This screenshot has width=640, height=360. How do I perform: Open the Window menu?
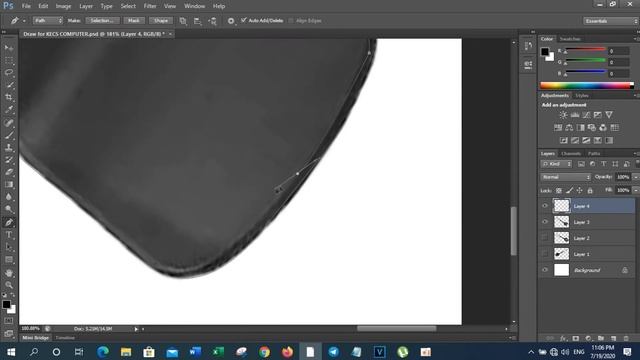(194, 6)
